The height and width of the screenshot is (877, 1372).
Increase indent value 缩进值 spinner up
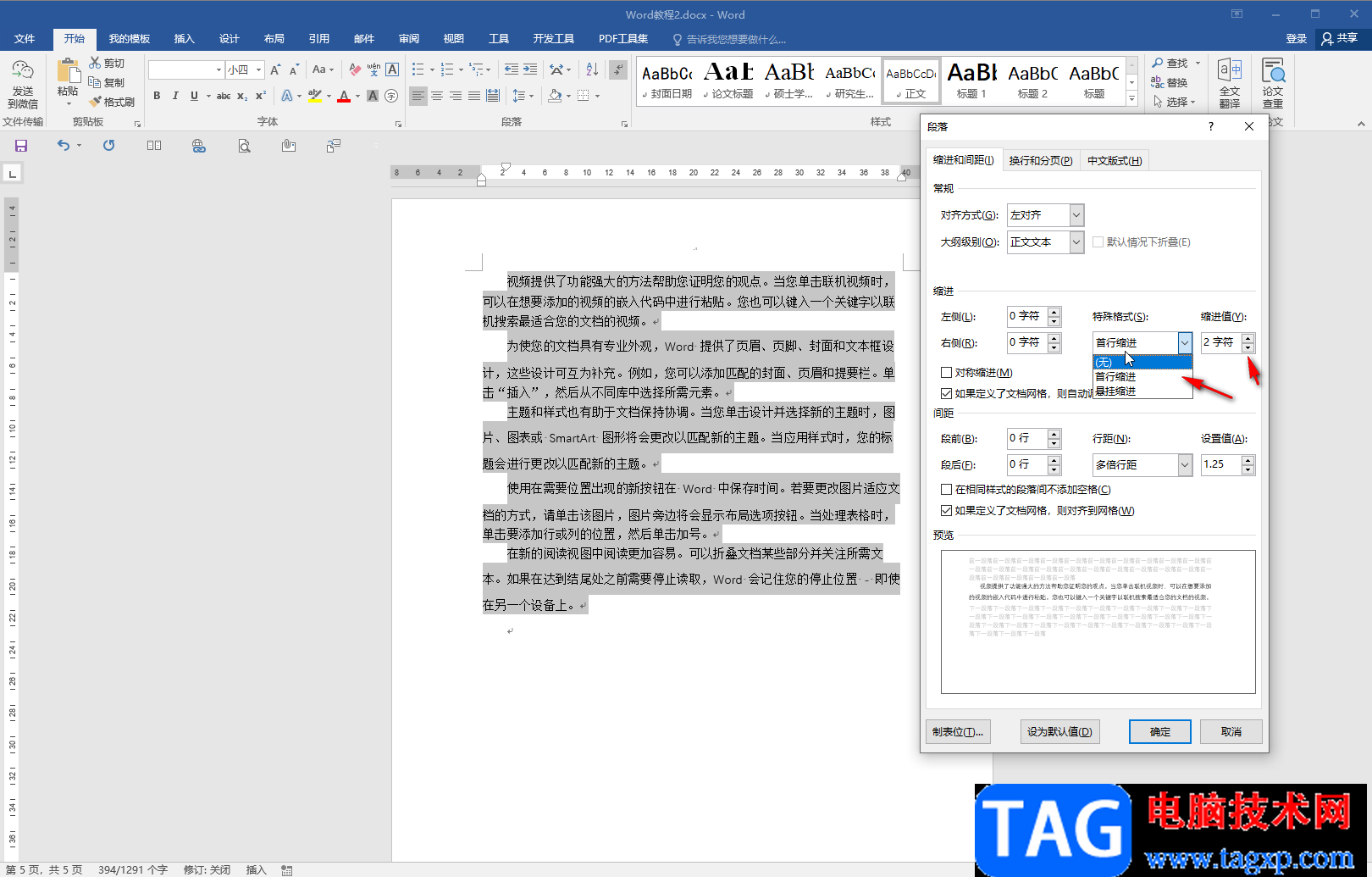pos(1248,338)
